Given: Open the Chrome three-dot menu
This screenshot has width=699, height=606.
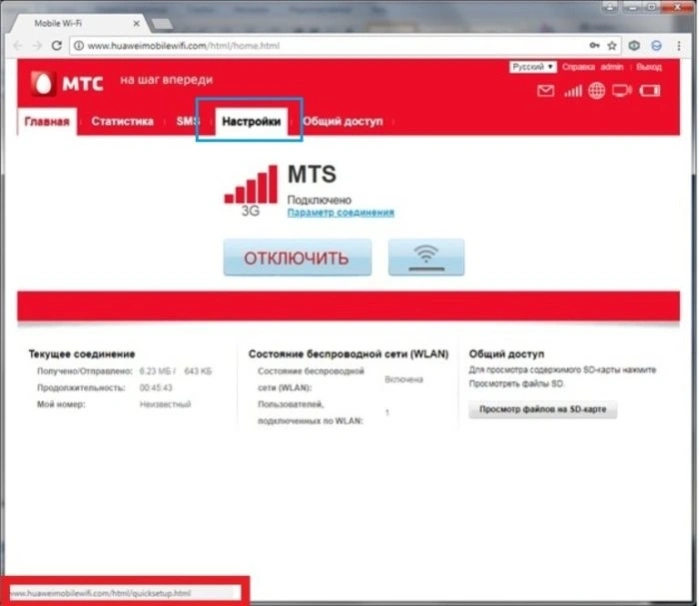Looking at the screenshot, I should pyautogui.click(x=679, y=45).
